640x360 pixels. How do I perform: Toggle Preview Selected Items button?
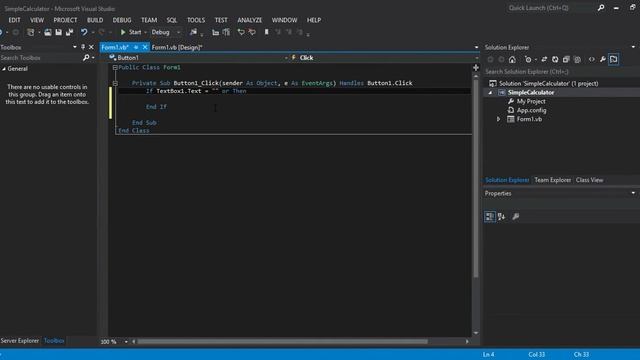613,60
